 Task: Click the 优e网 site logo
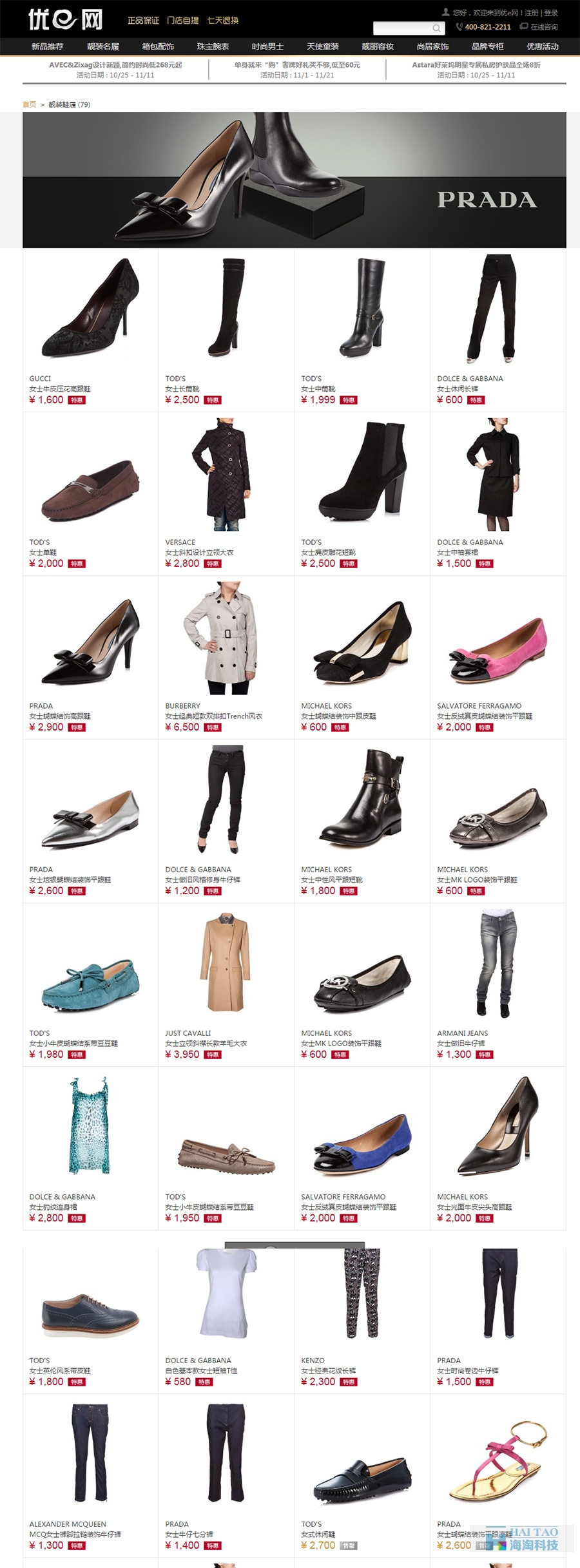click(65, 20)
